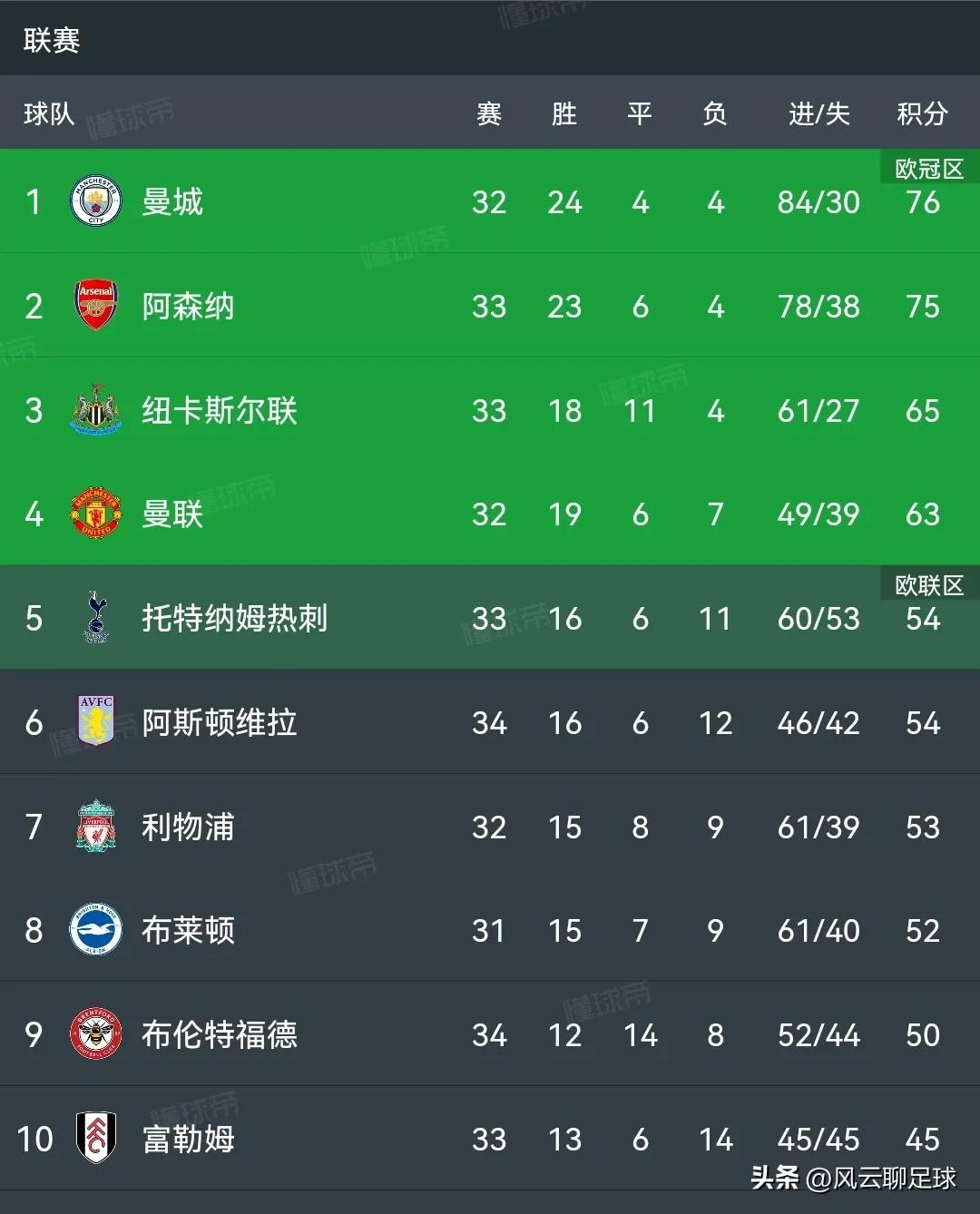This screenshot has height=1214, width=980.
Task: Select the 联赛 tab header
Action: coord(52,40)
